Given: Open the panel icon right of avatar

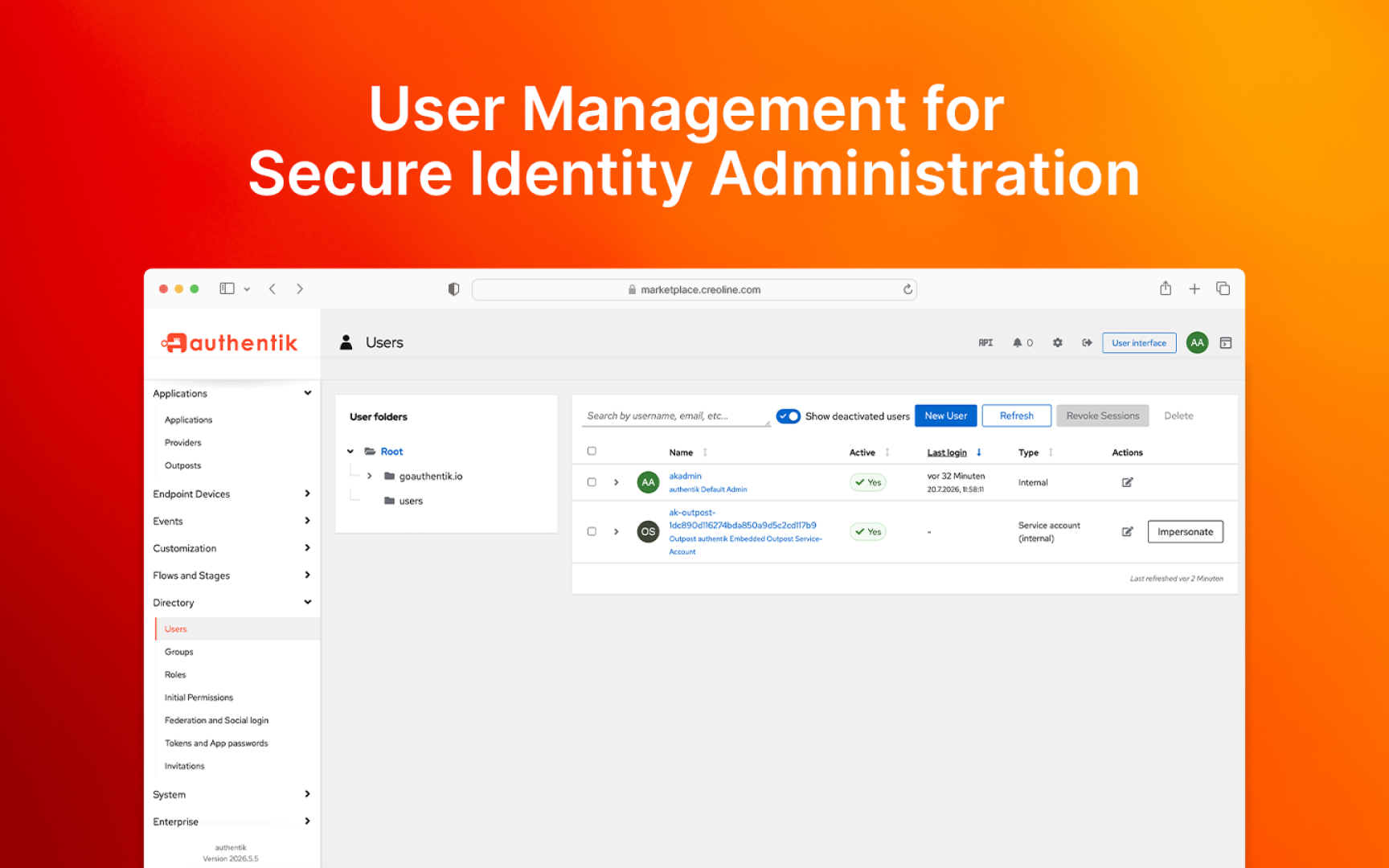Looking at the screenshot, I should tap(1226, 343).
